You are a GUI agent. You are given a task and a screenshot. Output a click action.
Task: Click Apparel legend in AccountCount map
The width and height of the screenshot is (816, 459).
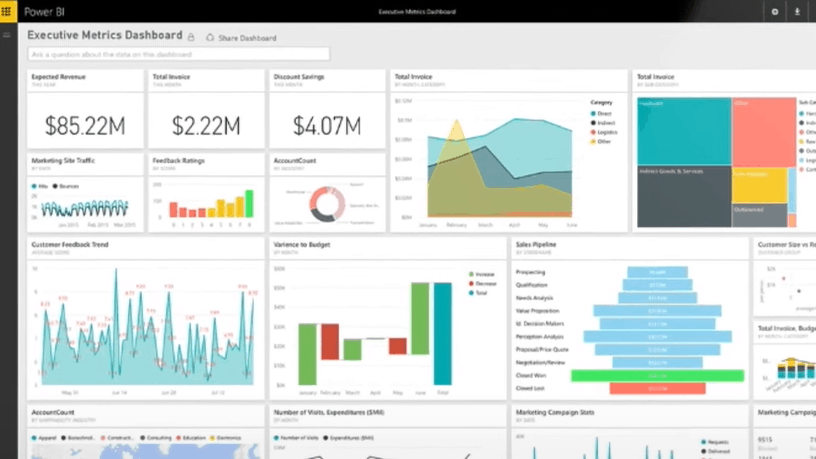point(44,438)
